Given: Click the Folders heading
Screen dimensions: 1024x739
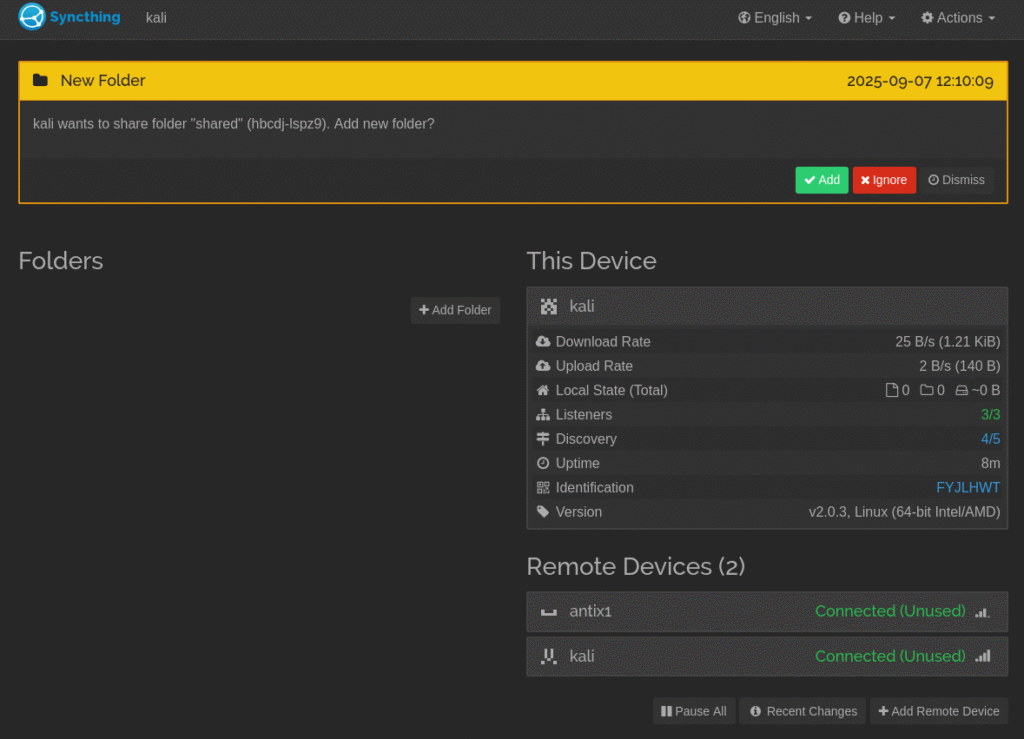Looking at the screenshot, I should 61,261.
